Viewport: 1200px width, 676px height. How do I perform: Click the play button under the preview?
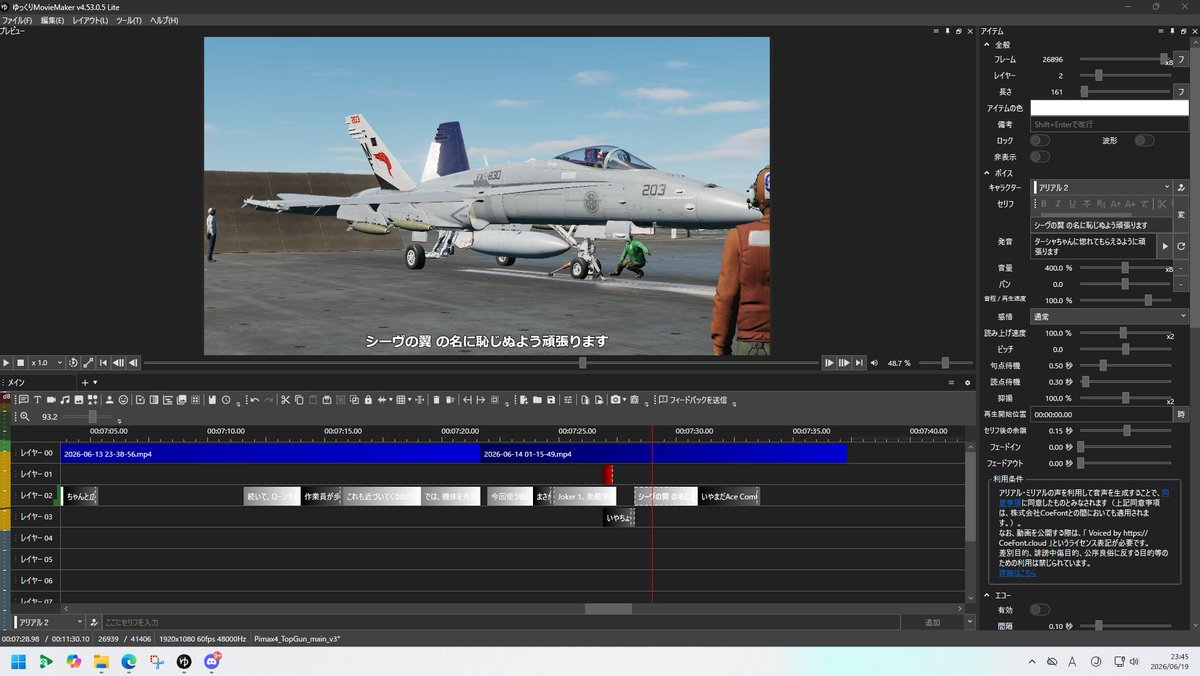tap(6, 362)
